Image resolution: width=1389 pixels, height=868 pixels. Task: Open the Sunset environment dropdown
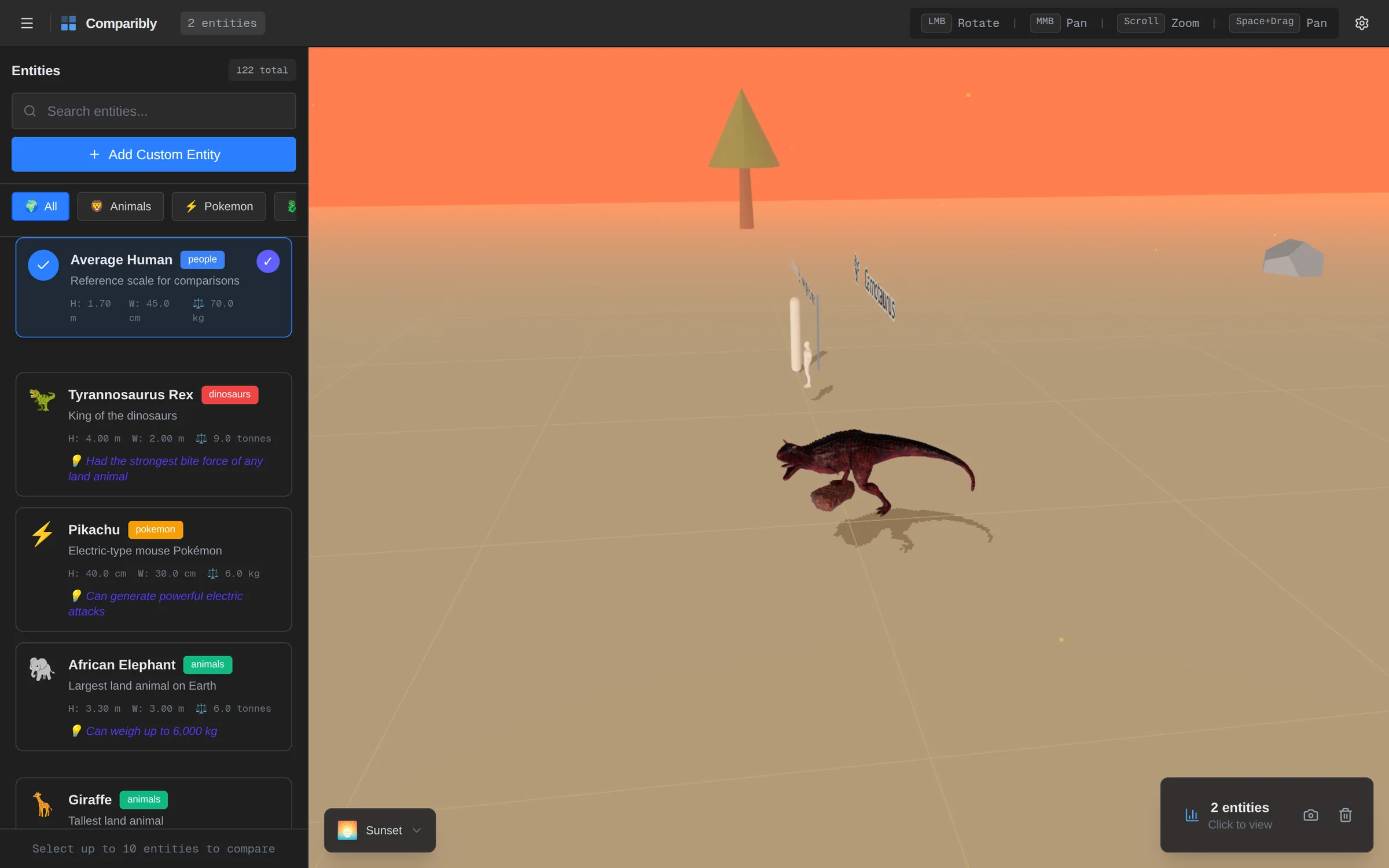click(x=380, y=830)
